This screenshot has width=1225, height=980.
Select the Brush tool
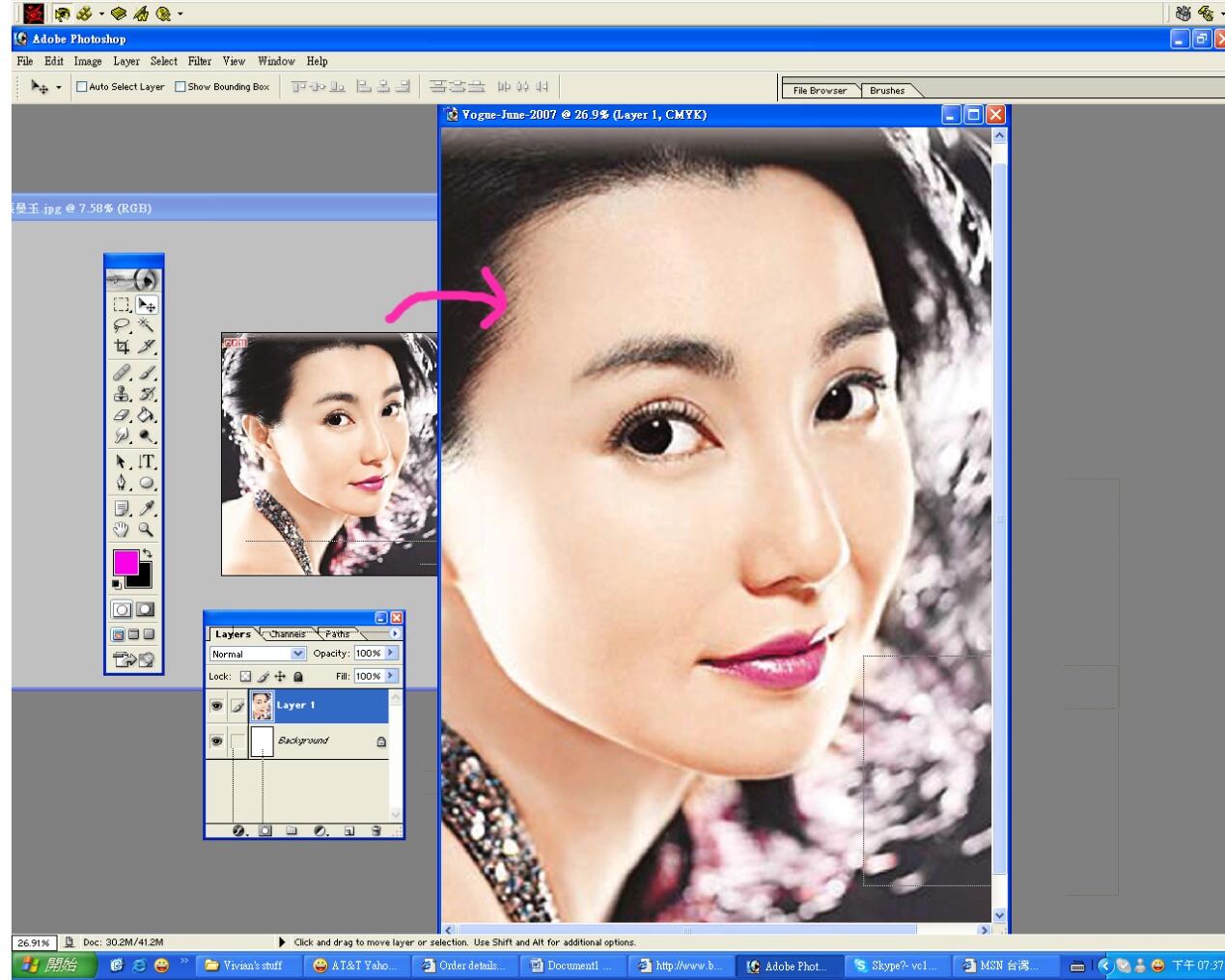coord(147,372)
